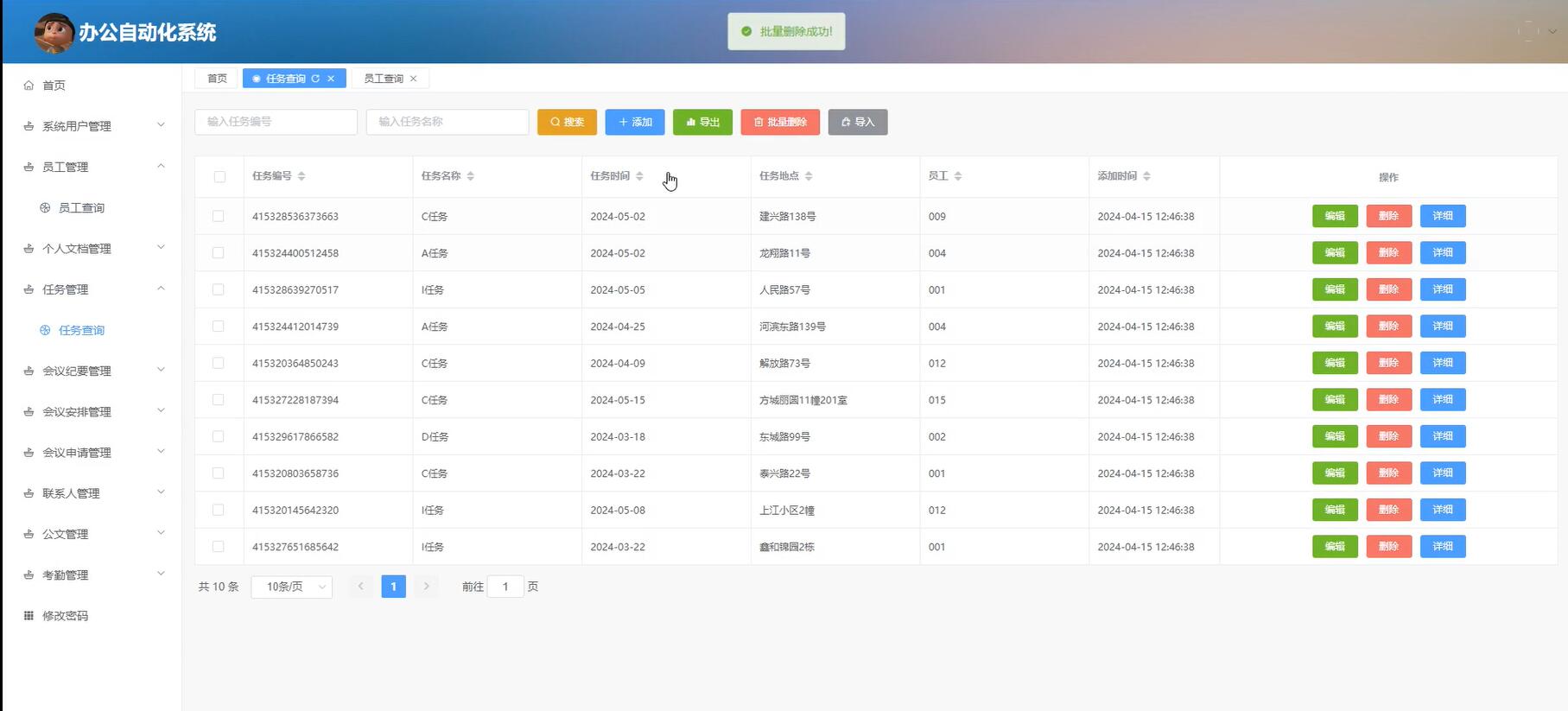
Task: Click the 任务管理 sidebar icon
Action: coord(29,289)
